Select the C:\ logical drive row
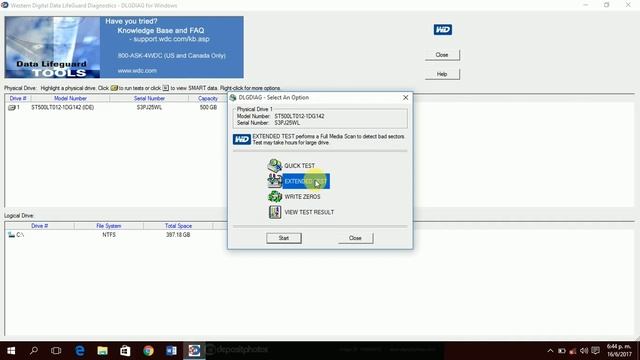The image size is (640, 360). (x=16, y=235)
